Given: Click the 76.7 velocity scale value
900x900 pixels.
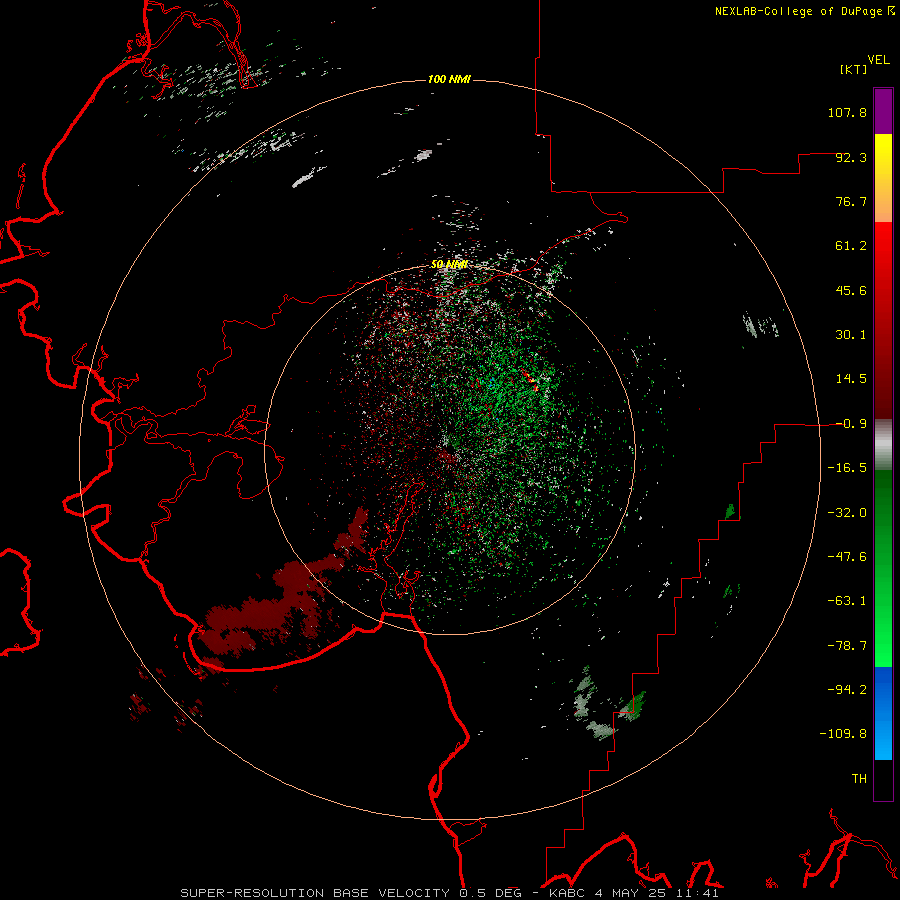Looking at the screenshot, I should tap(851, 201).
